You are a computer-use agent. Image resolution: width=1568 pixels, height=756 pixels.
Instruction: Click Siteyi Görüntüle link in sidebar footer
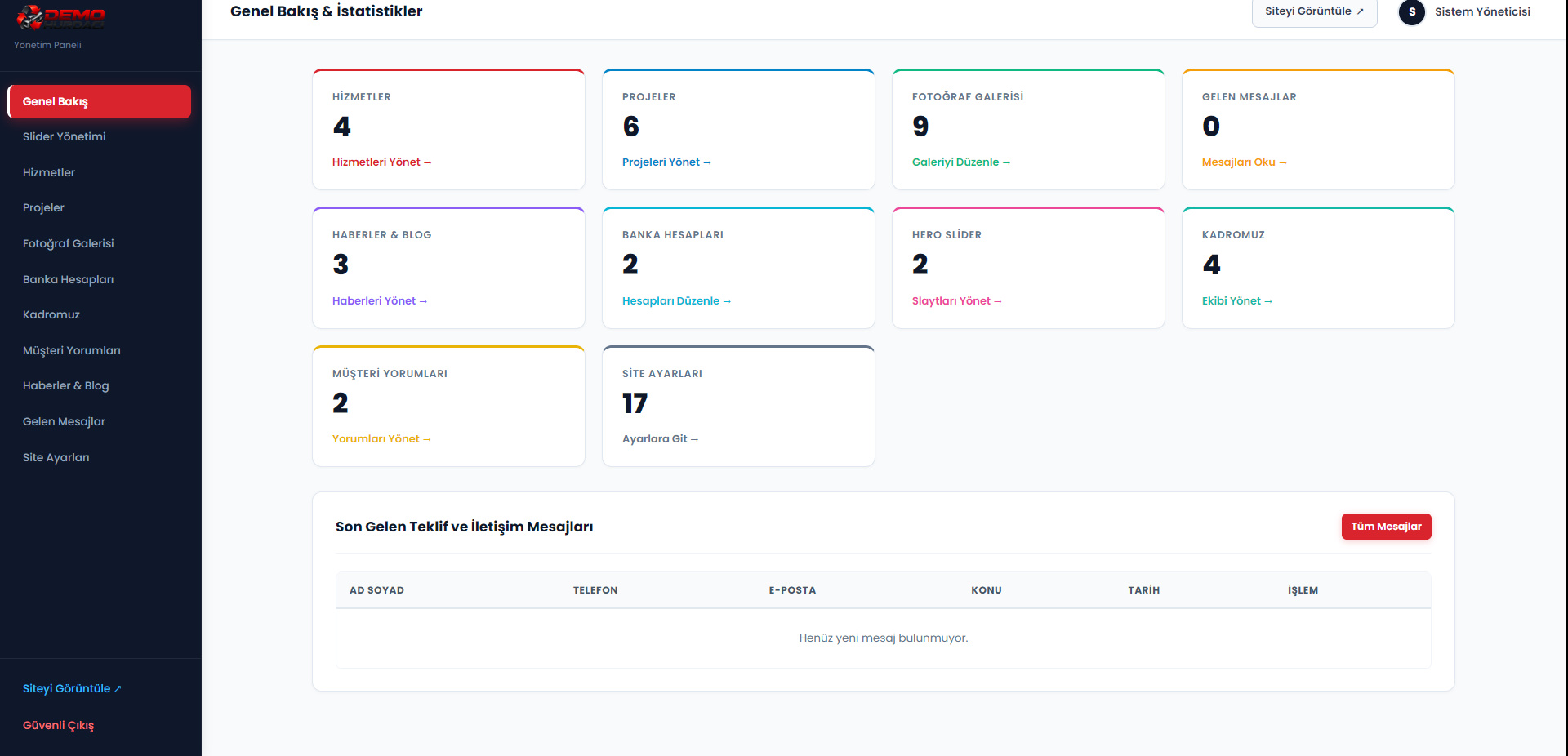tap(72, 688)
